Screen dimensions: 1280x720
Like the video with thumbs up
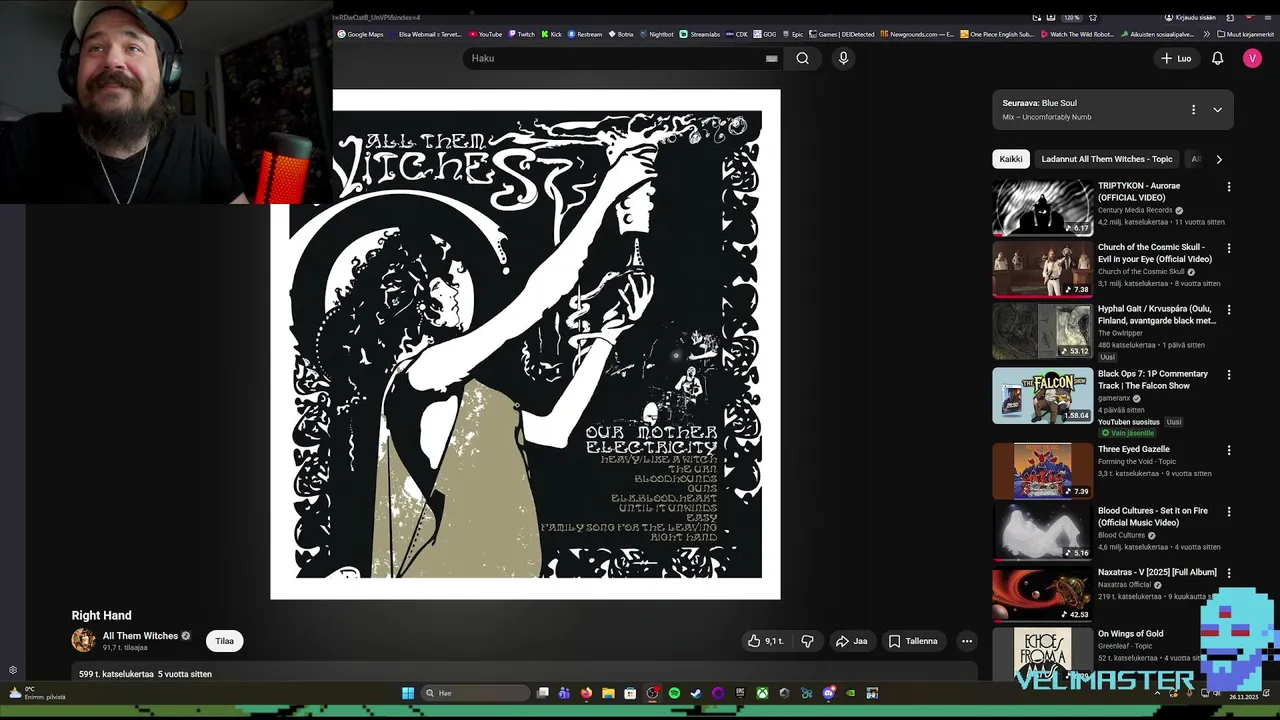(765, 641)
